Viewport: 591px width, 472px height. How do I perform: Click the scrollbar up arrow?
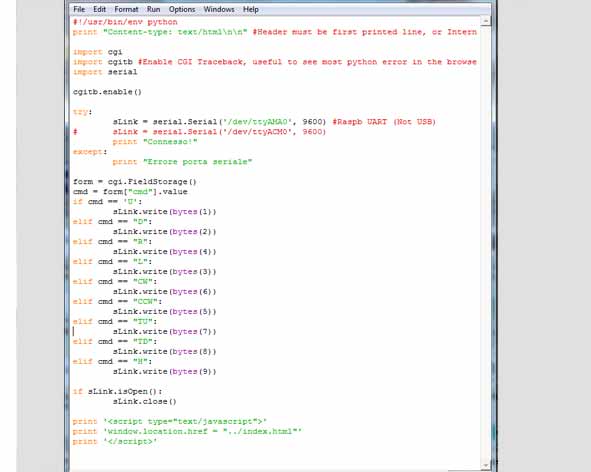[x=485, y=21]
